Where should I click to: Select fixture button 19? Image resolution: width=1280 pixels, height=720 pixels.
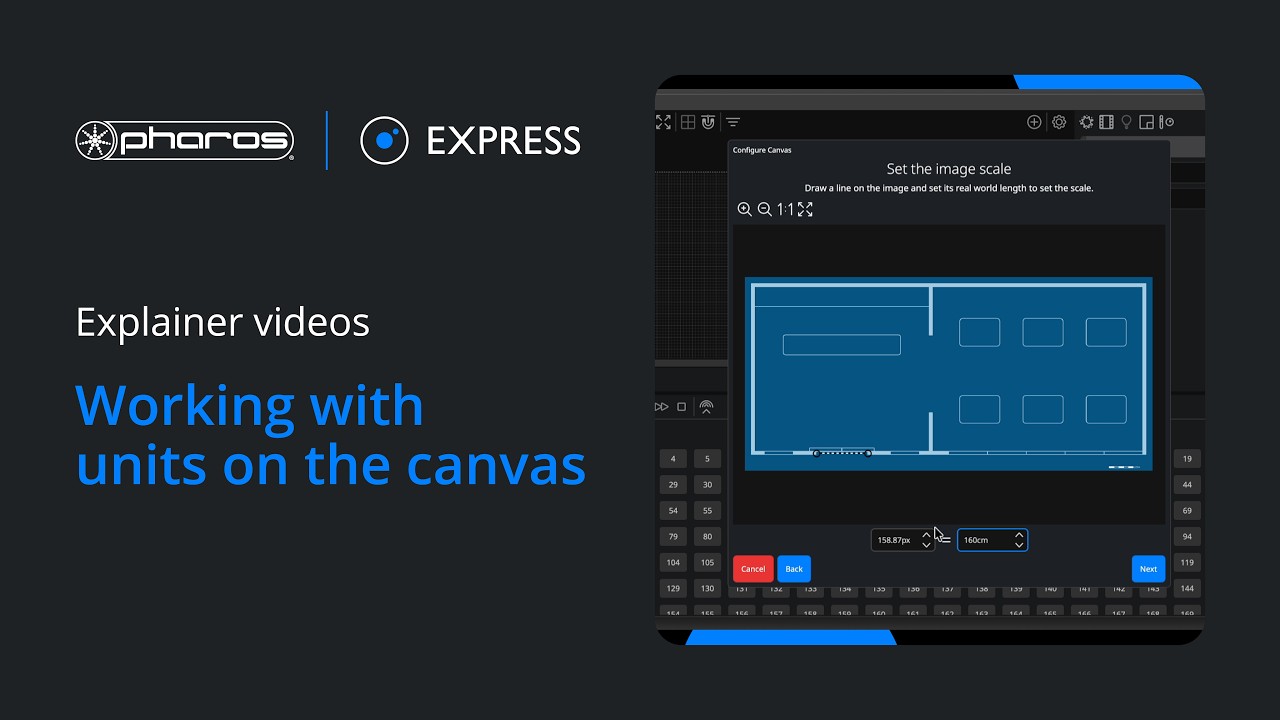pos(1187,459)
